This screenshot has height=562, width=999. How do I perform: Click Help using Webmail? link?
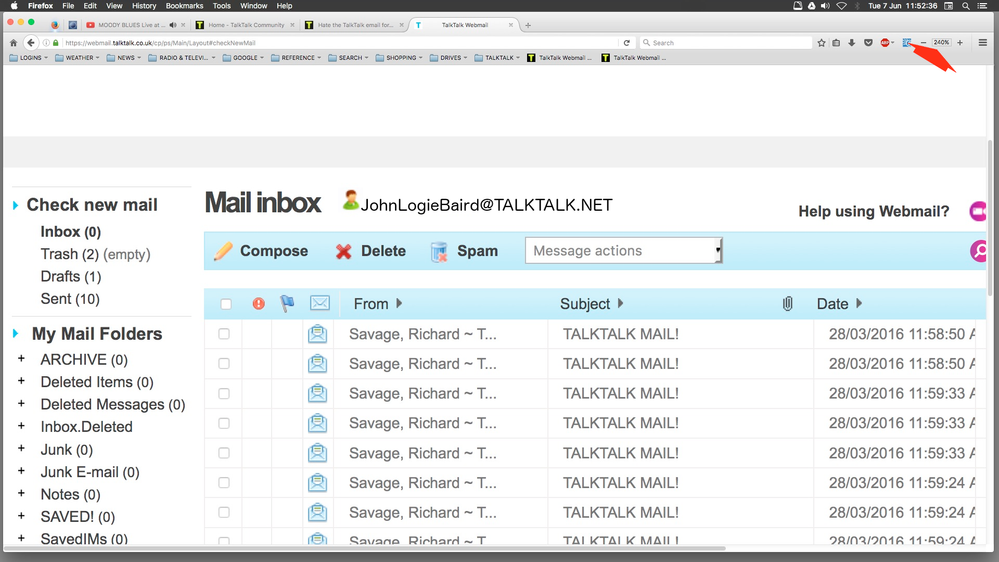[873, 212]
